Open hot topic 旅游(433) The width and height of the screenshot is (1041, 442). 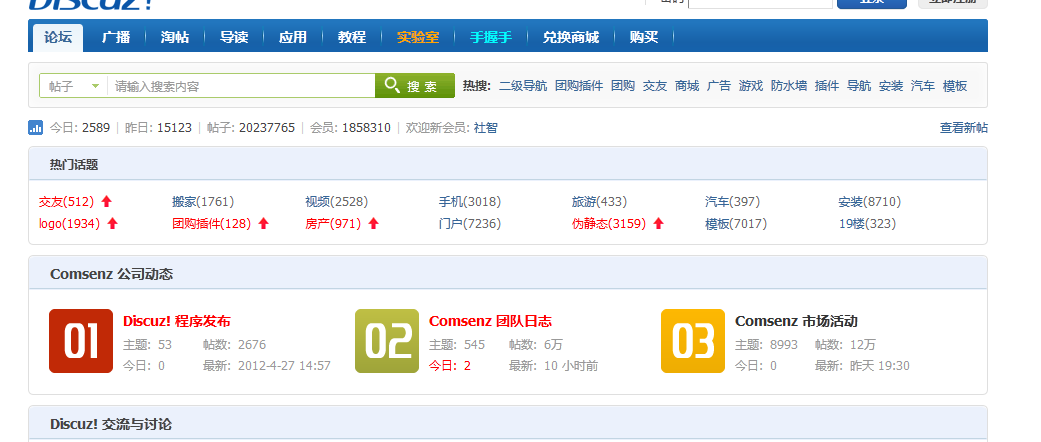tap(600, 202)
